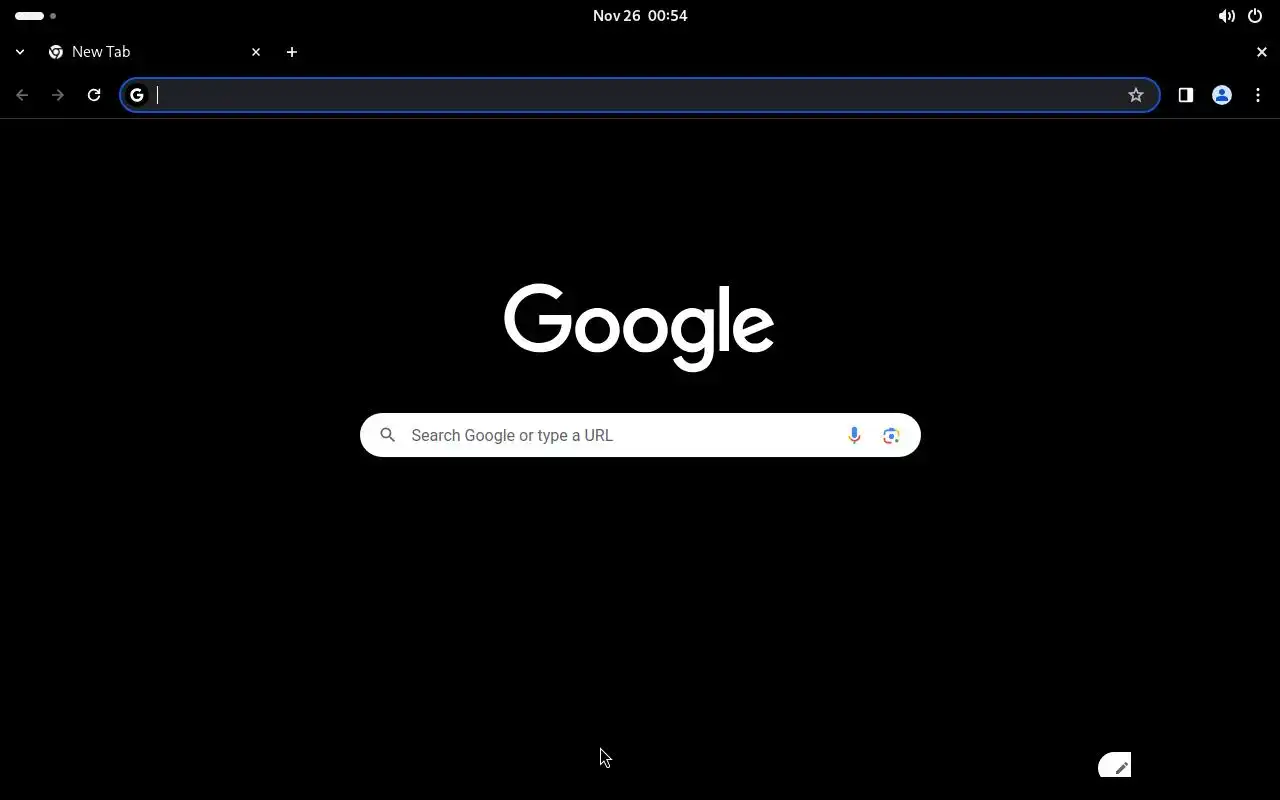Screen dimensions: 1280x800
Task: Click the Search Google or type a URL box
Action: coord(640,435)
